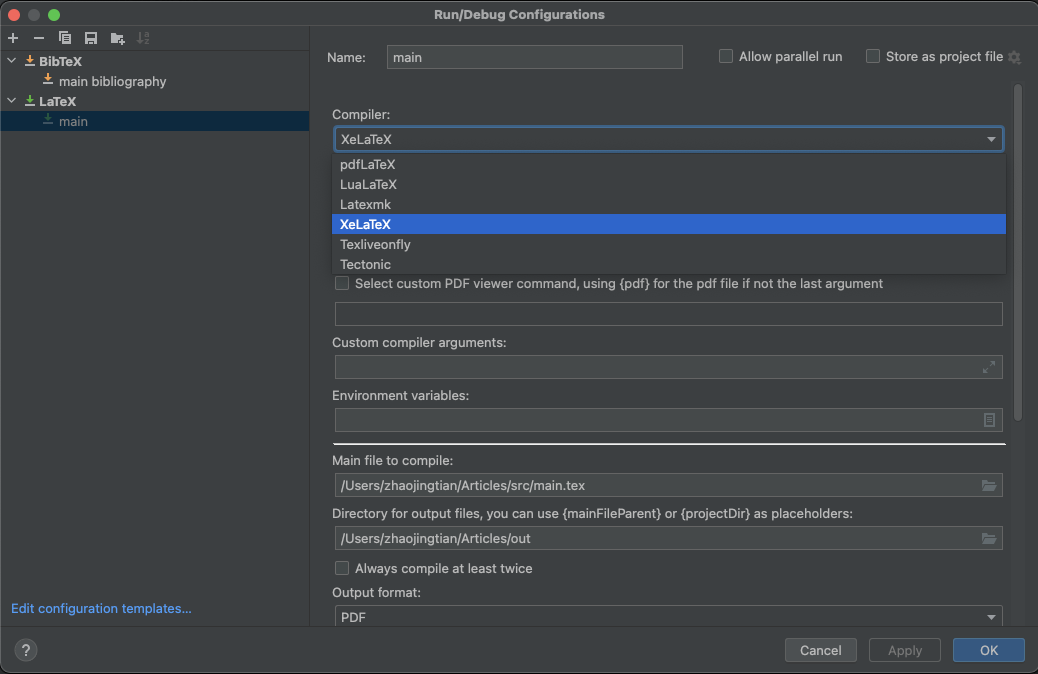Click the Environment variables field

point(669,420)
